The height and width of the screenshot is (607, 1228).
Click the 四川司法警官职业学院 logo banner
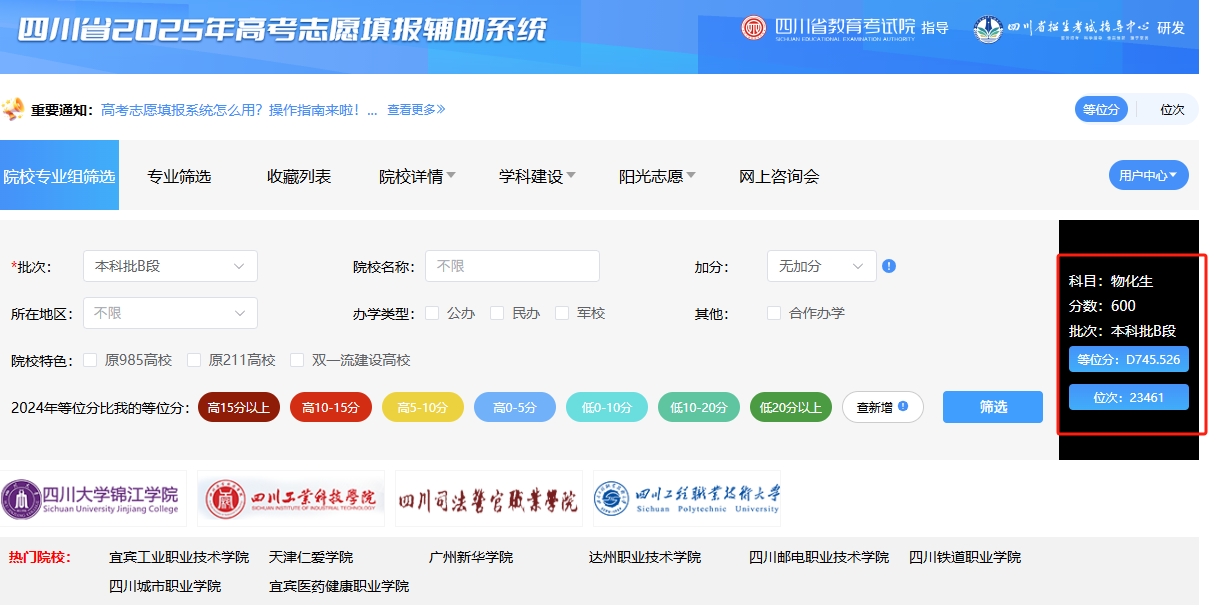488,499
